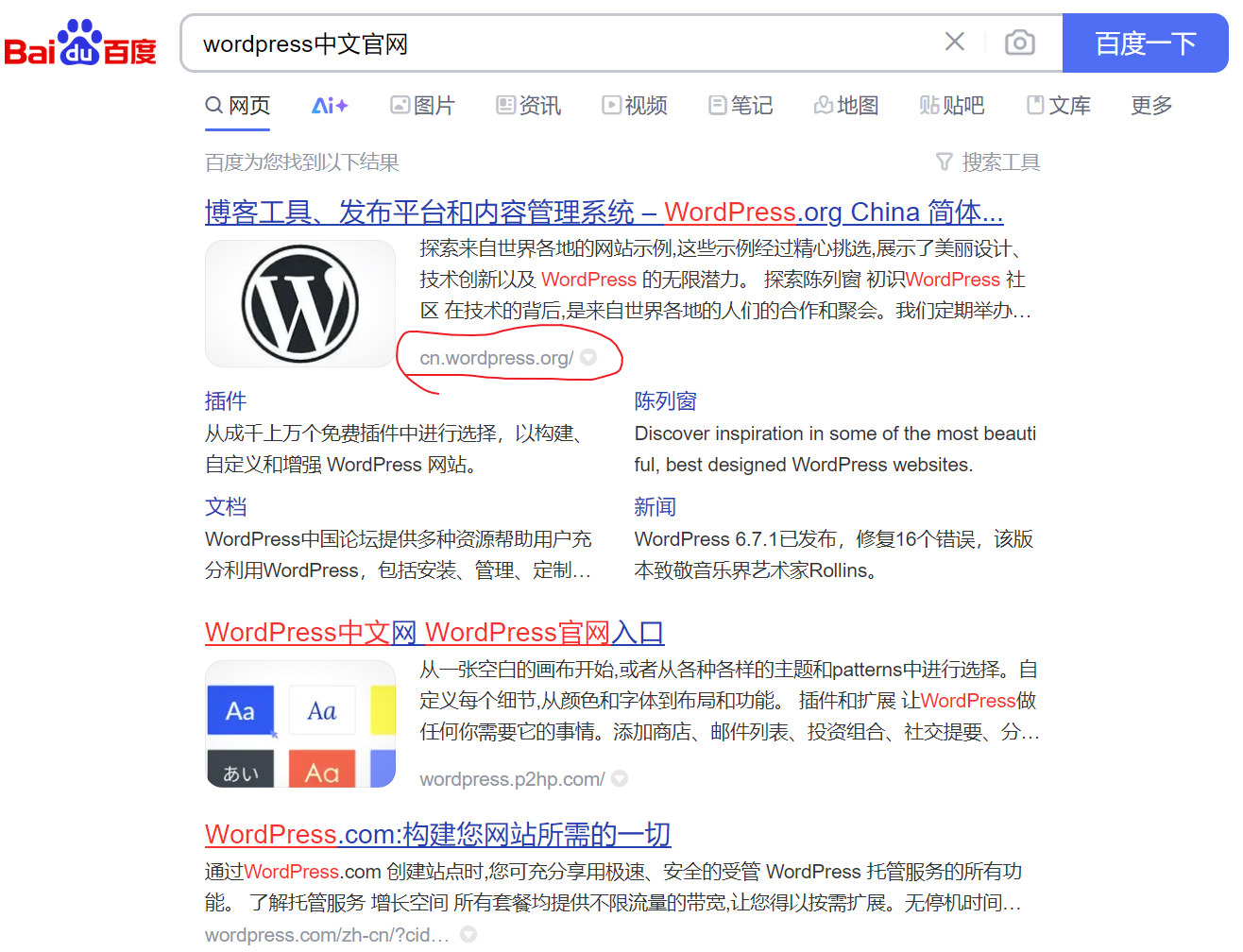The image size is (1243, 952).
Task: Click the note icon on 笔记 tab
Action: click(717, 105)
